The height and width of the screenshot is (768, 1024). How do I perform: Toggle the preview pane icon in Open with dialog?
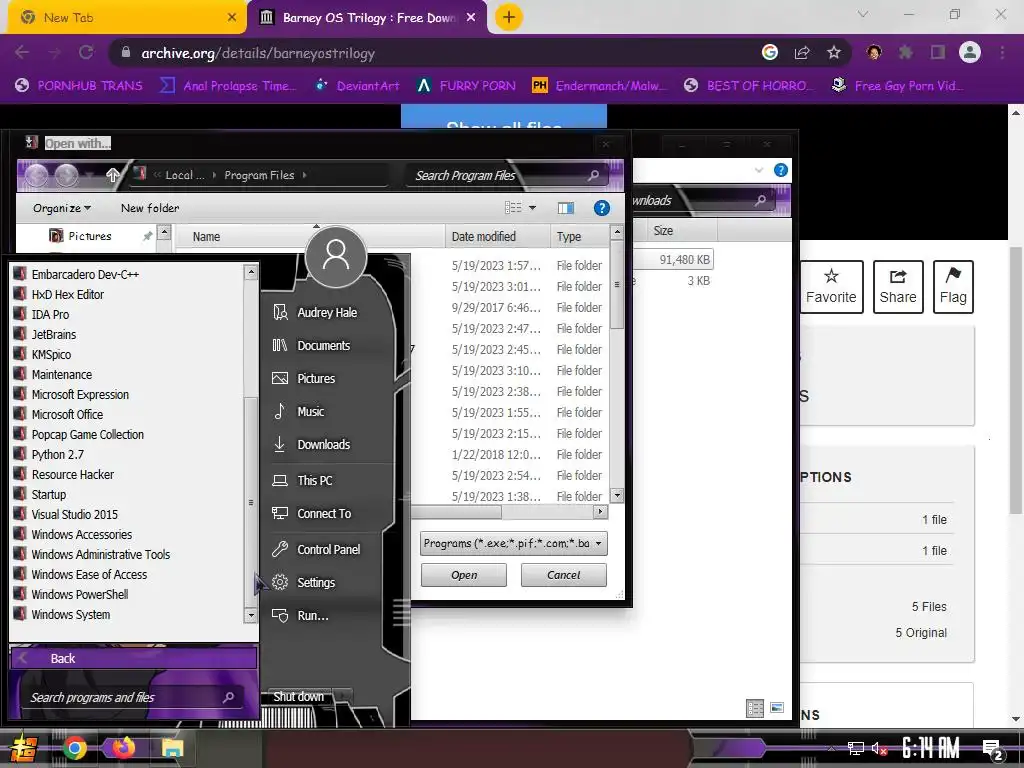point(566,208)
